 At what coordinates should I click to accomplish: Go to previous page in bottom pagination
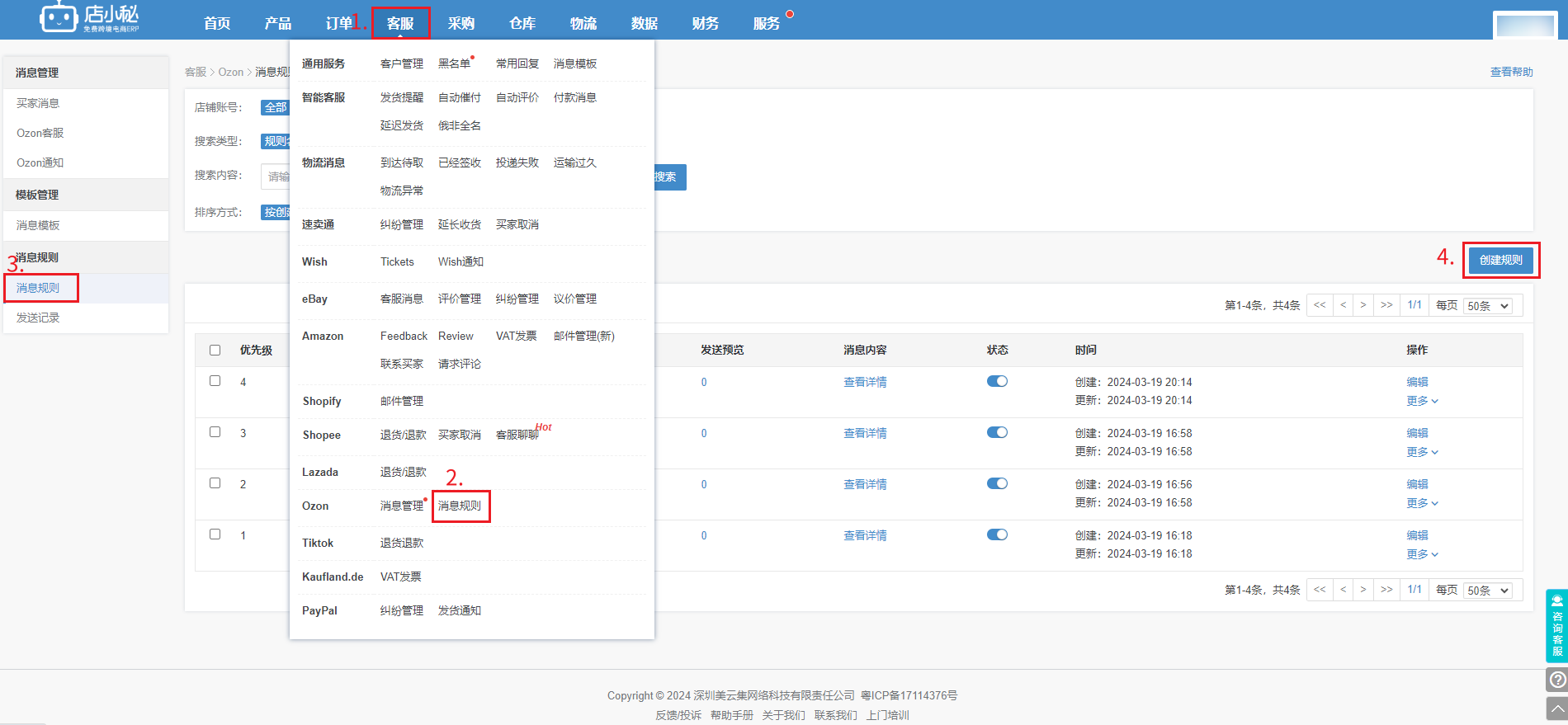[1343, 590]
